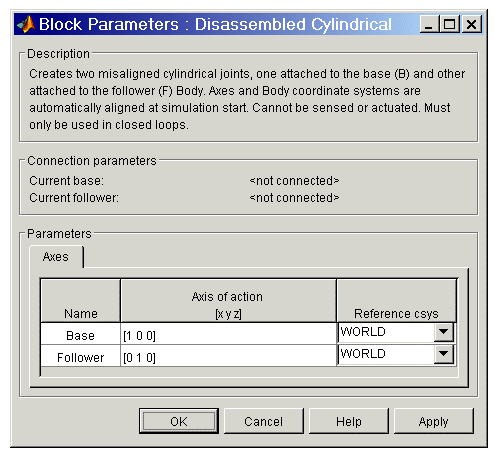Select the Follower row name cell

(80, 356)
